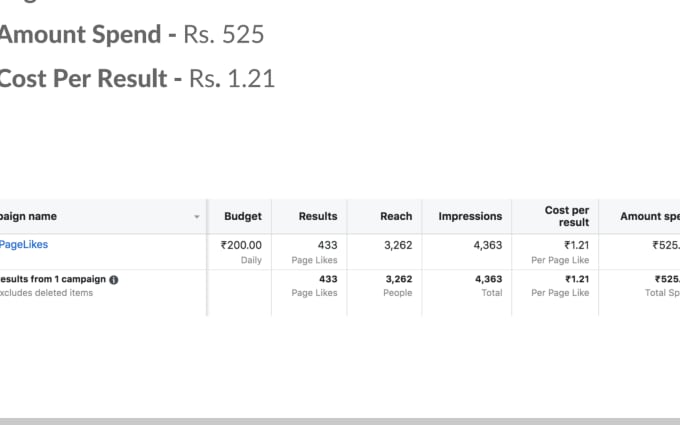Click the horizontal scrollbar at bottom
This screenshot has width=680, height=425.
coord(340,422)
